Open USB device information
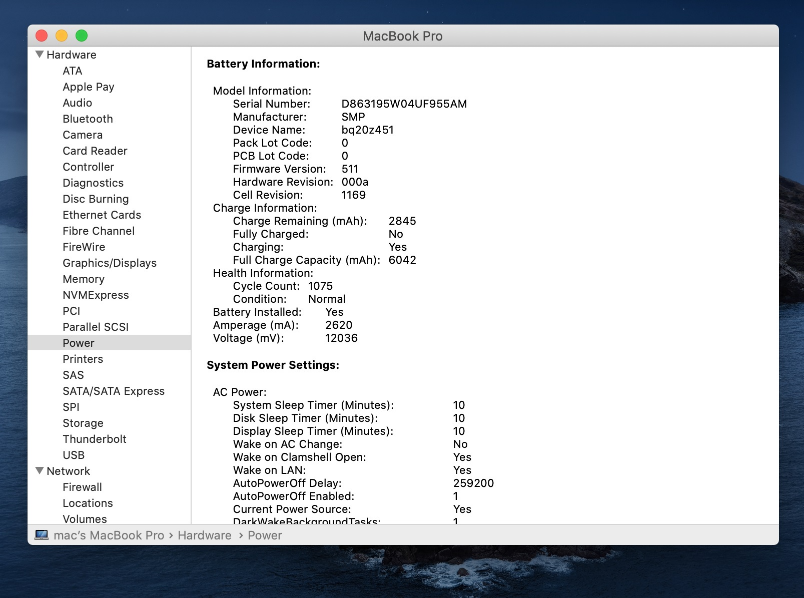This screenshot has width=804, height=598. coord(73,455)
